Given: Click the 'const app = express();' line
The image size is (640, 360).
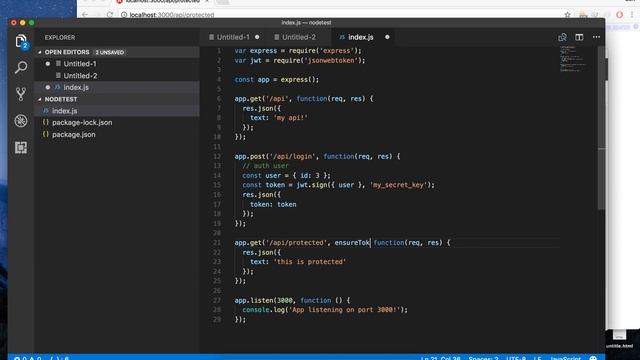Looking at the screenshot, I should point(276,80).
